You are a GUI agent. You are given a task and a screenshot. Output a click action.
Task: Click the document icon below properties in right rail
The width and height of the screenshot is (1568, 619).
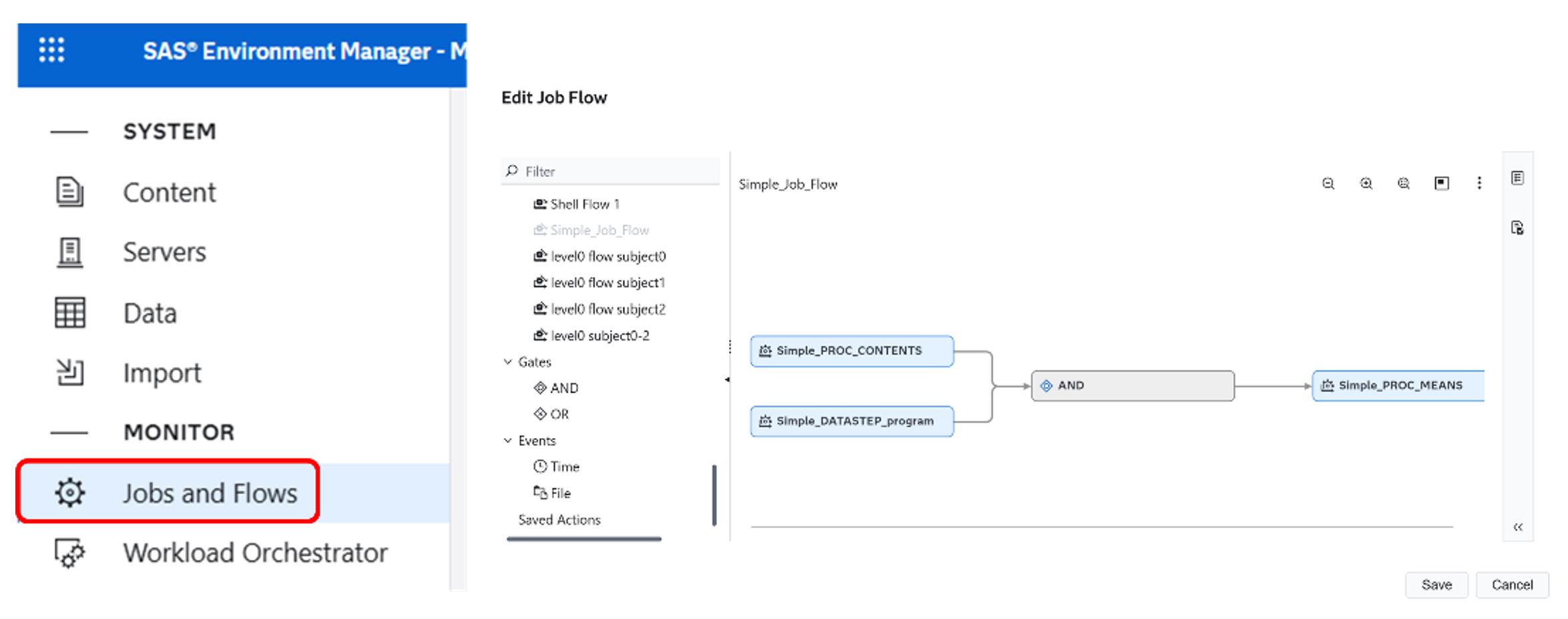click(1517, 228)
